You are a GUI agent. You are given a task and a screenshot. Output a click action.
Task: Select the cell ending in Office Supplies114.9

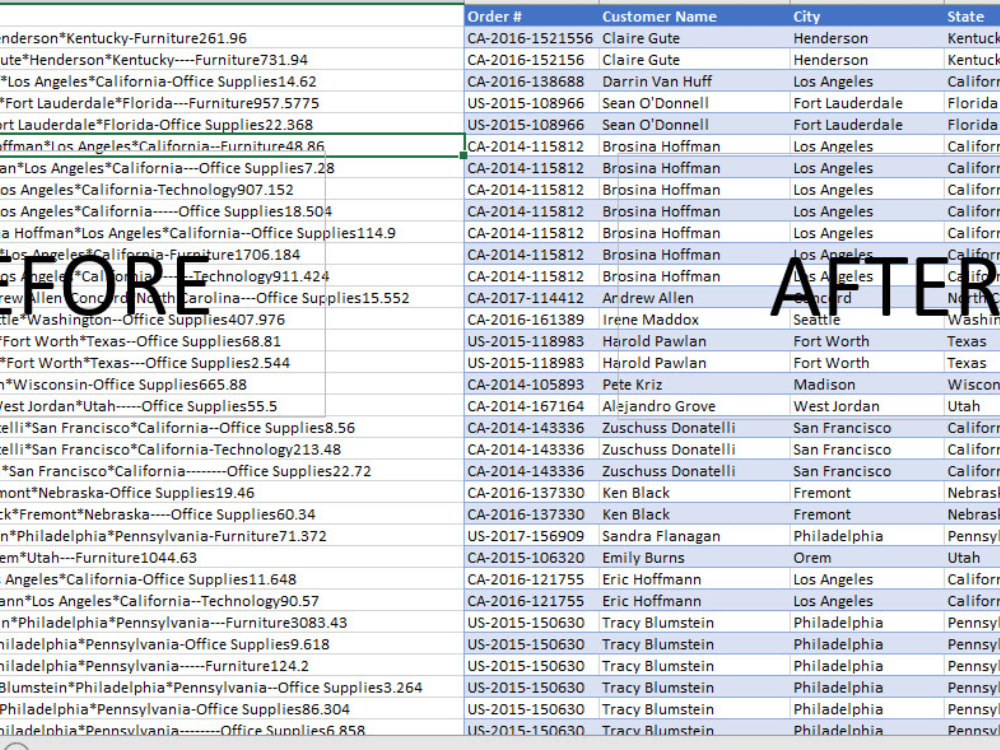232,233
